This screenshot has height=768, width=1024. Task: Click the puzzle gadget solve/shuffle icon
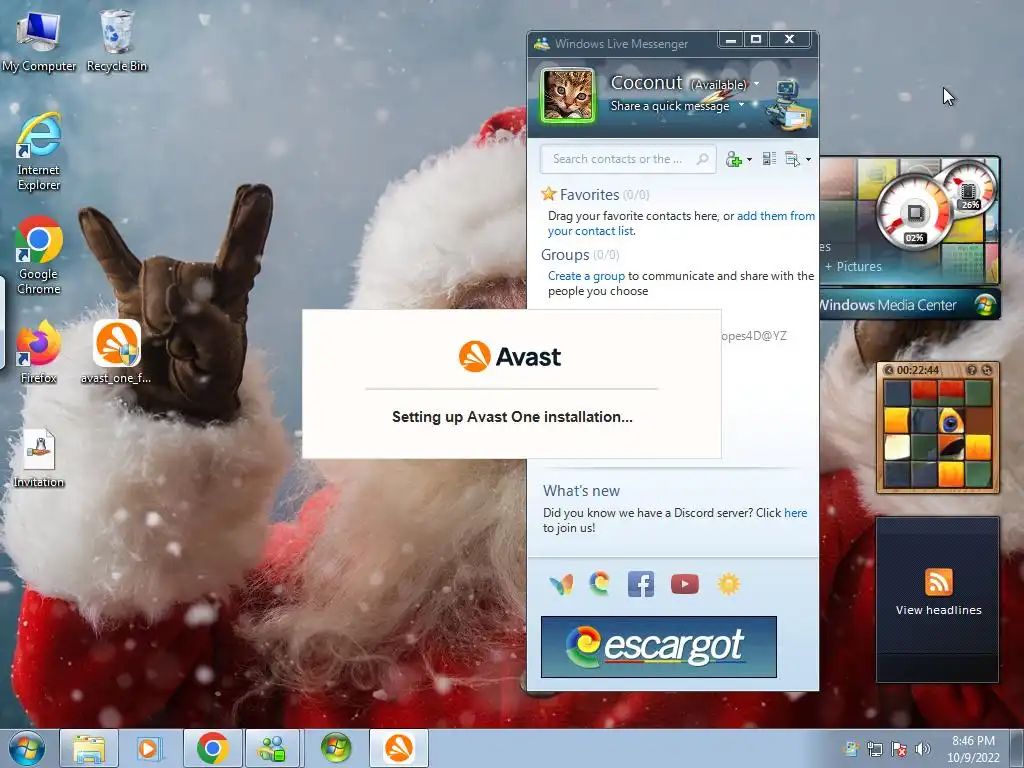(x=986, y=370)
